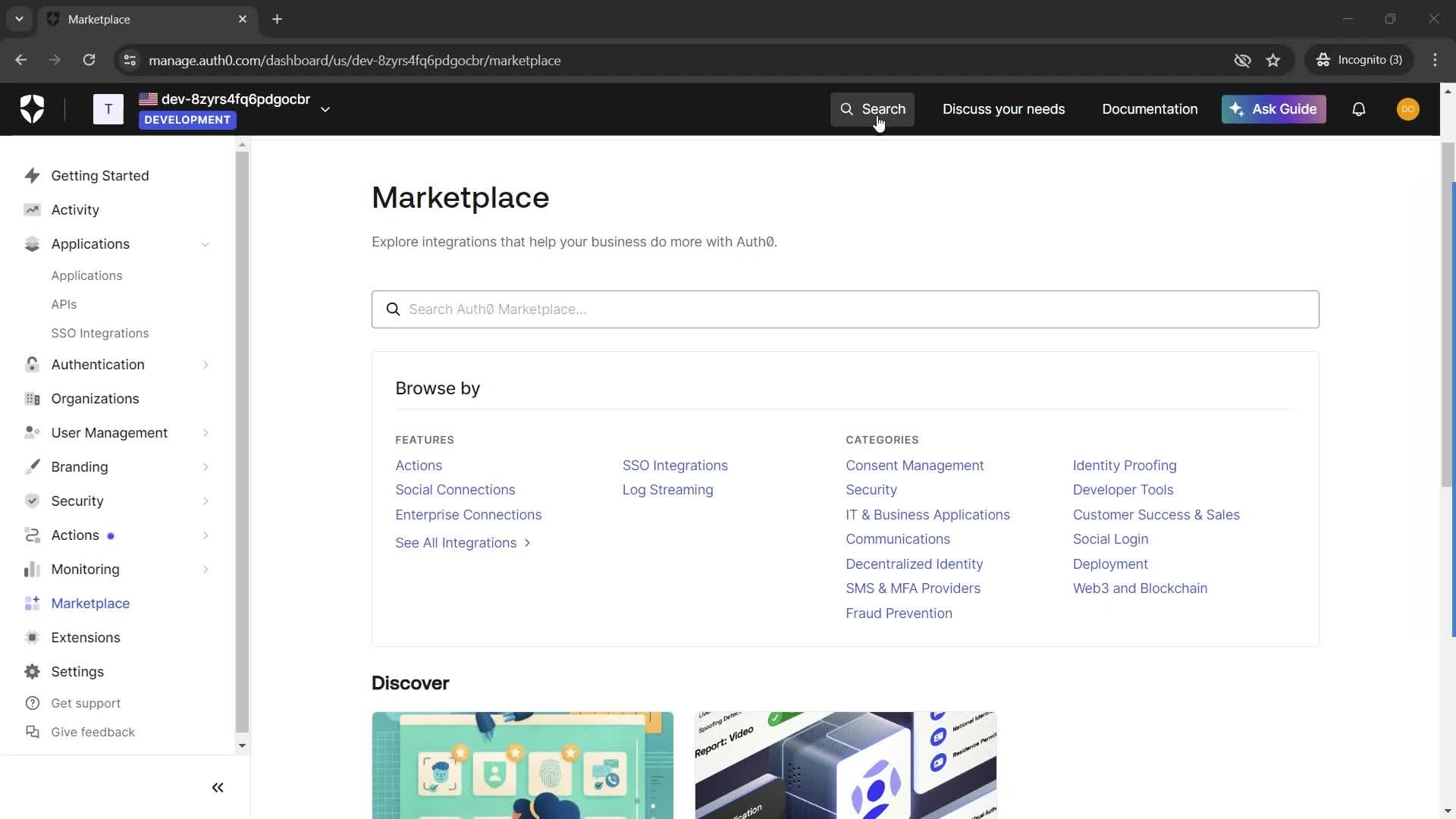This screenshot has width=1456, height=819.
Task: Click the Activity chart icon
Action: tap(32, 210)
